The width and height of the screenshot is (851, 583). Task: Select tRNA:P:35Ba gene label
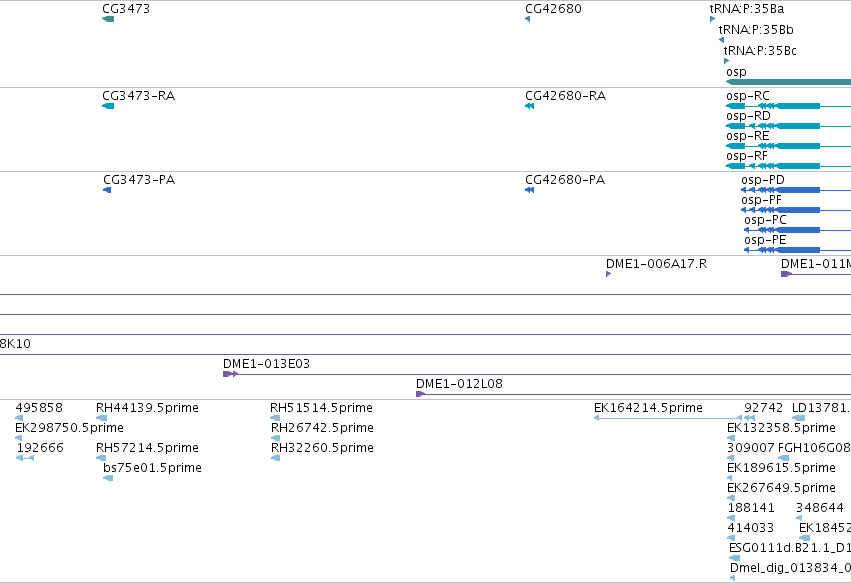[x=747, y=9]
